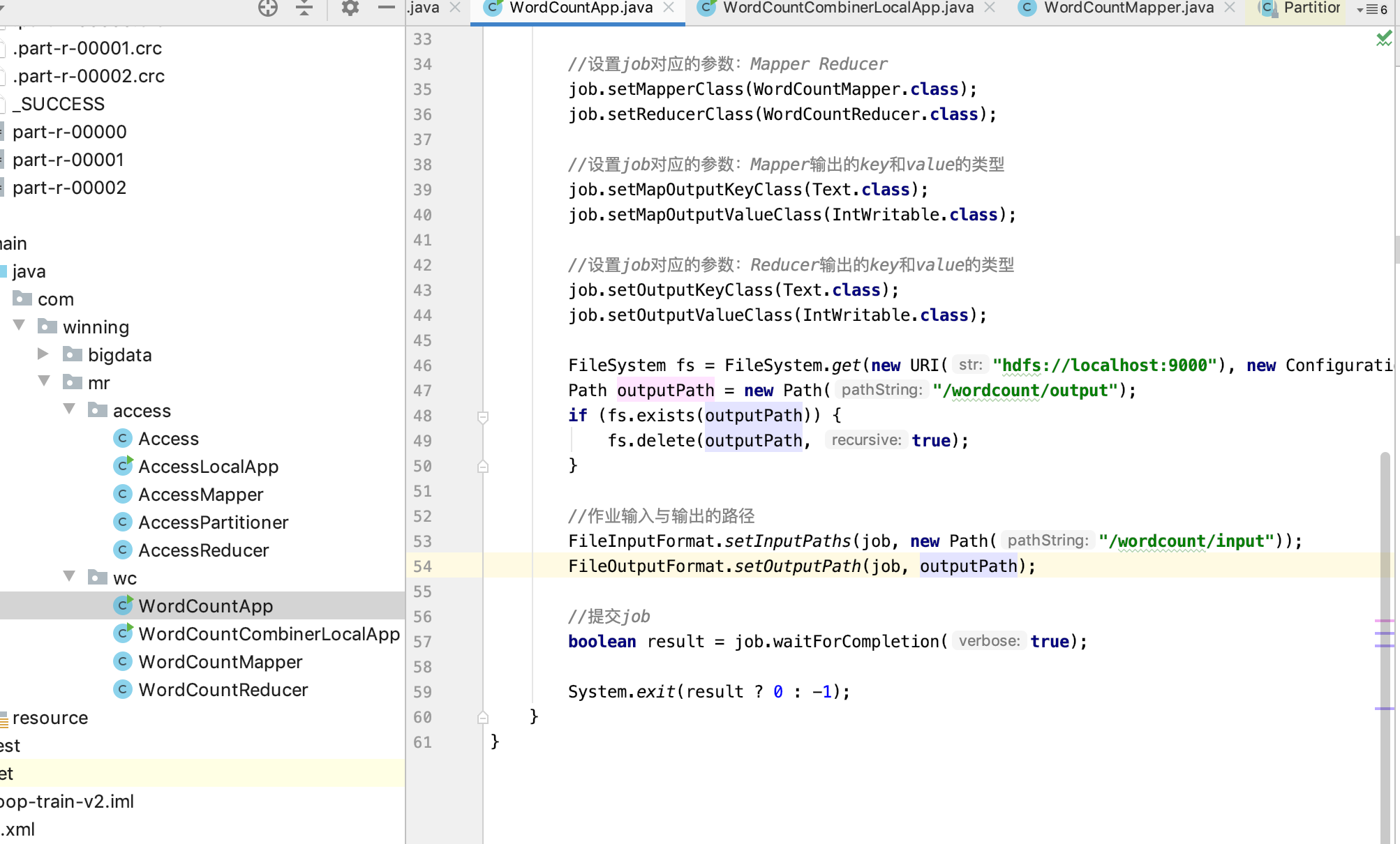Click the AccessPartitioner class icon
The height and width of the screenshot is (844, 1400).
pos(123,522)
